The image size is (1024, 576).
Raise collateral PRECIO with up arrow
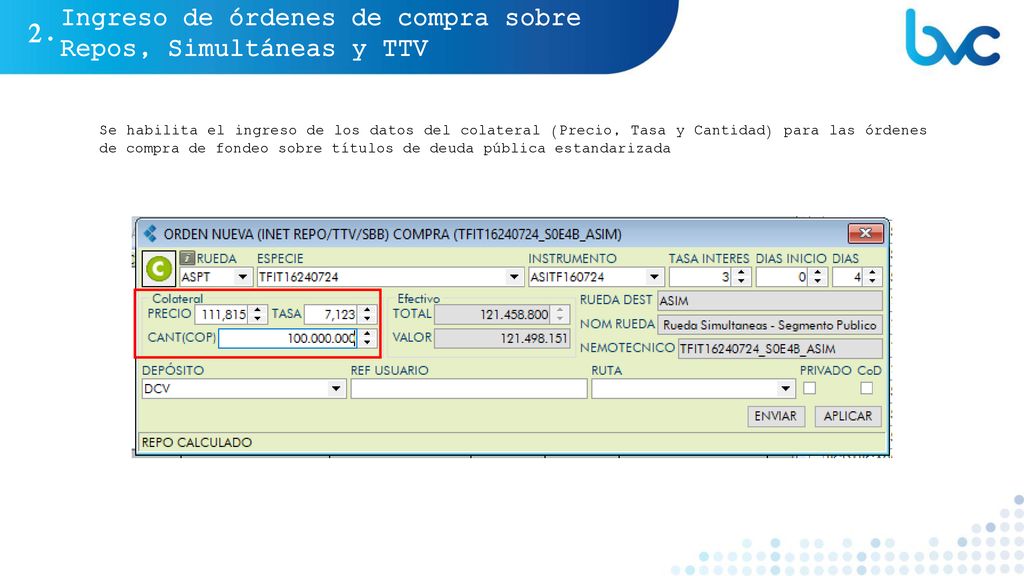[258, 310]
